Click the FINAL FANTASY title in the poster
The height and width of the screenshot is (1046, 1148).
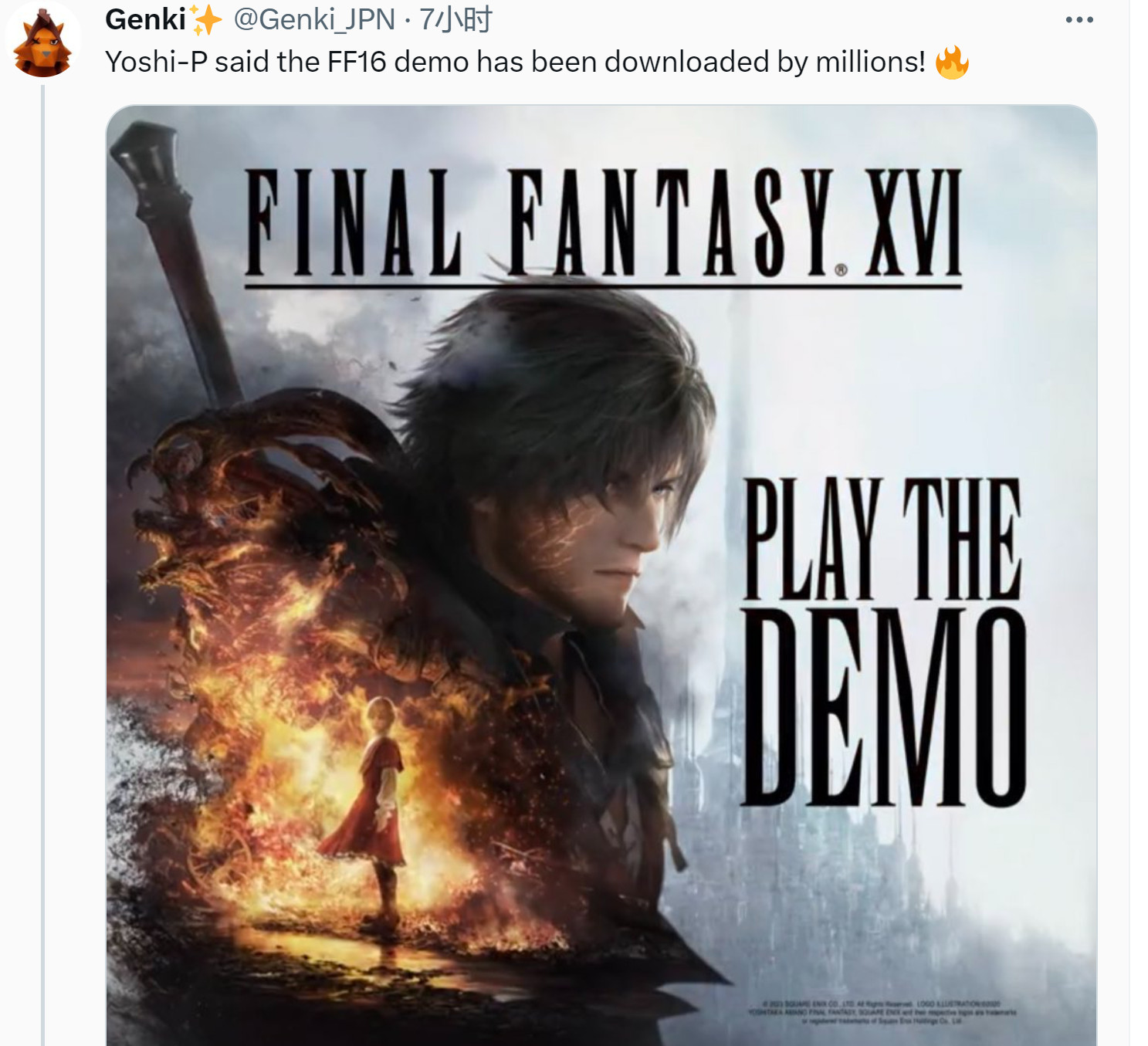pos(540,223)
